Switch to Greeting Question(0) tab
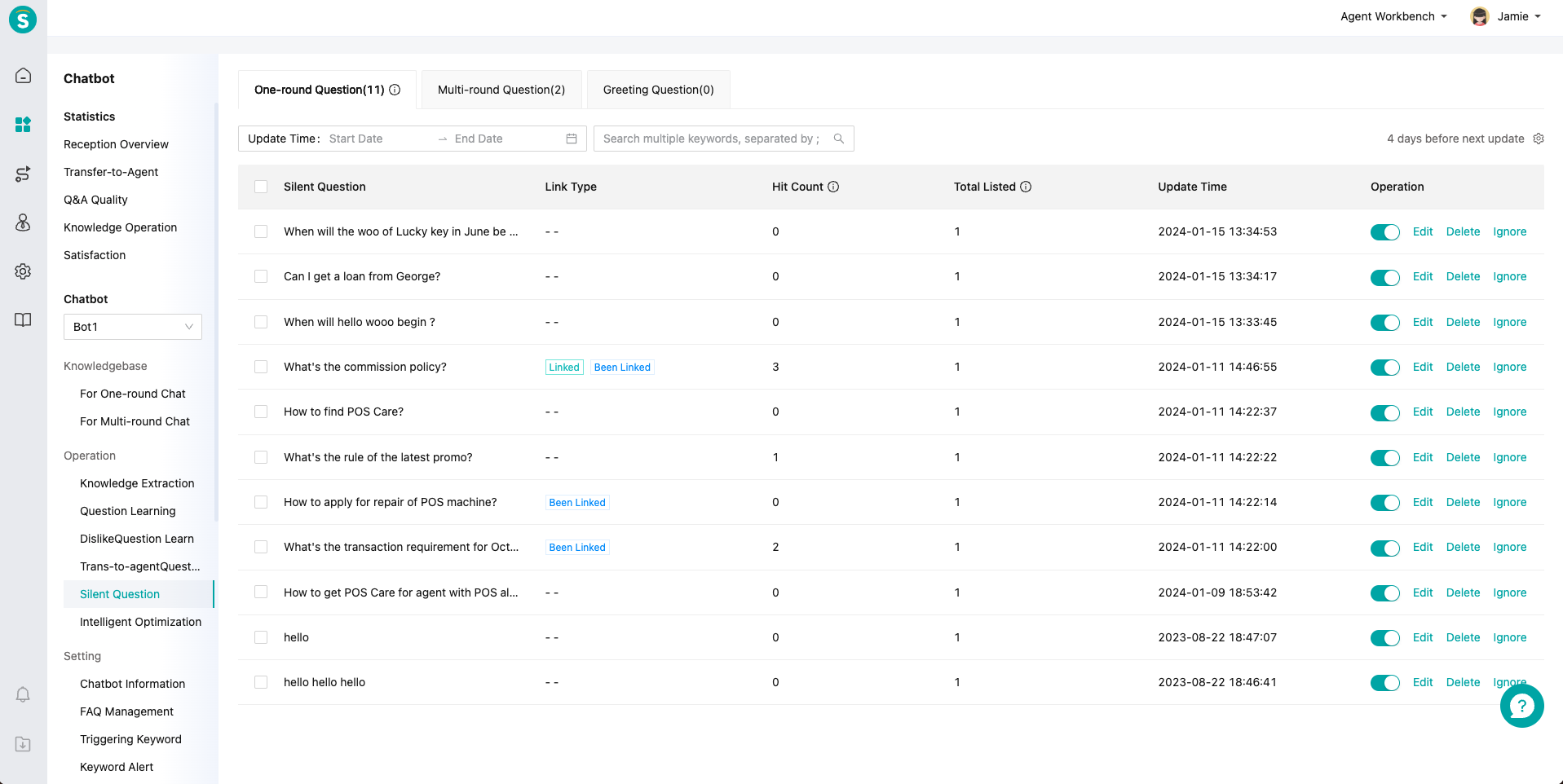1563x784 pixels. coord(659,90)
